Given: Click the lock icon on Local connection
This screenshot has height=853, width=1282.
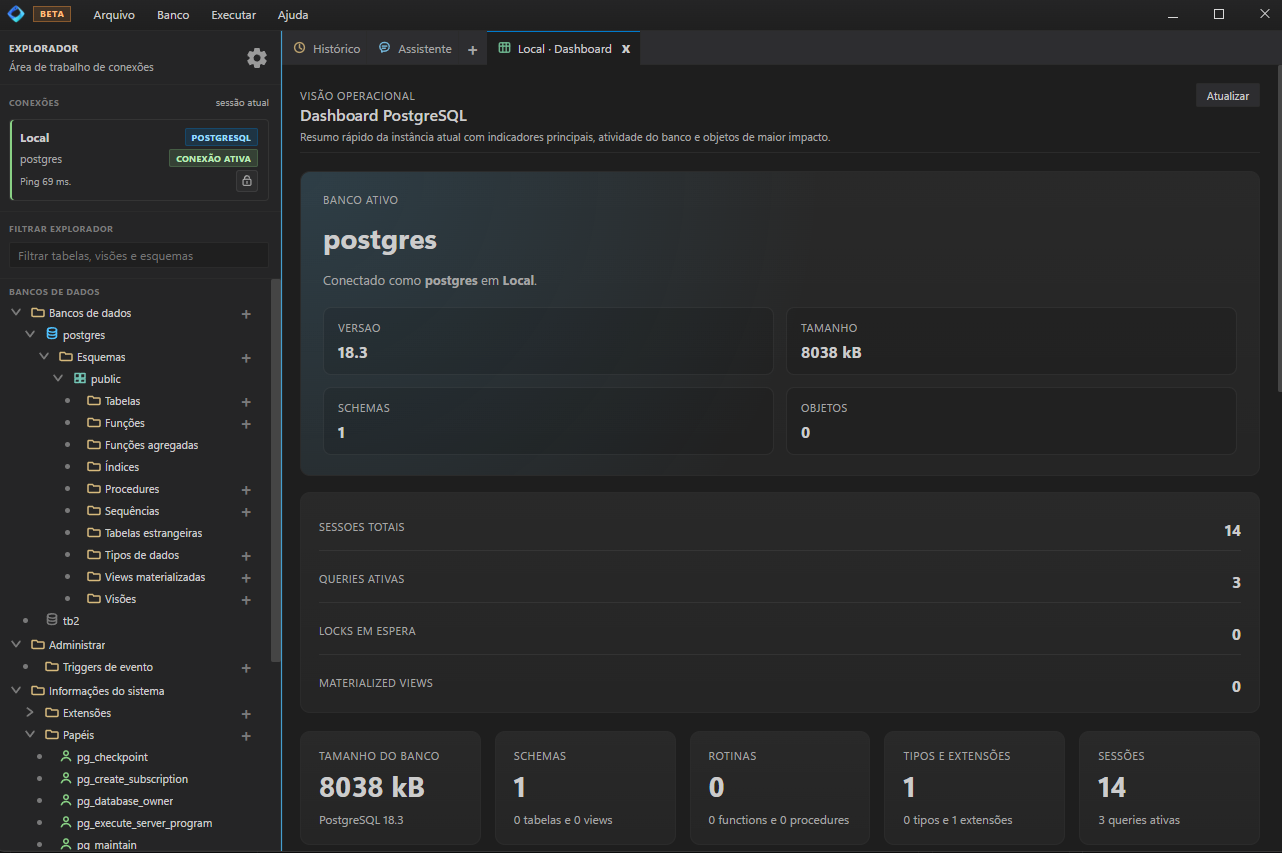Looking at the screenshot, I should coord(247,181).
